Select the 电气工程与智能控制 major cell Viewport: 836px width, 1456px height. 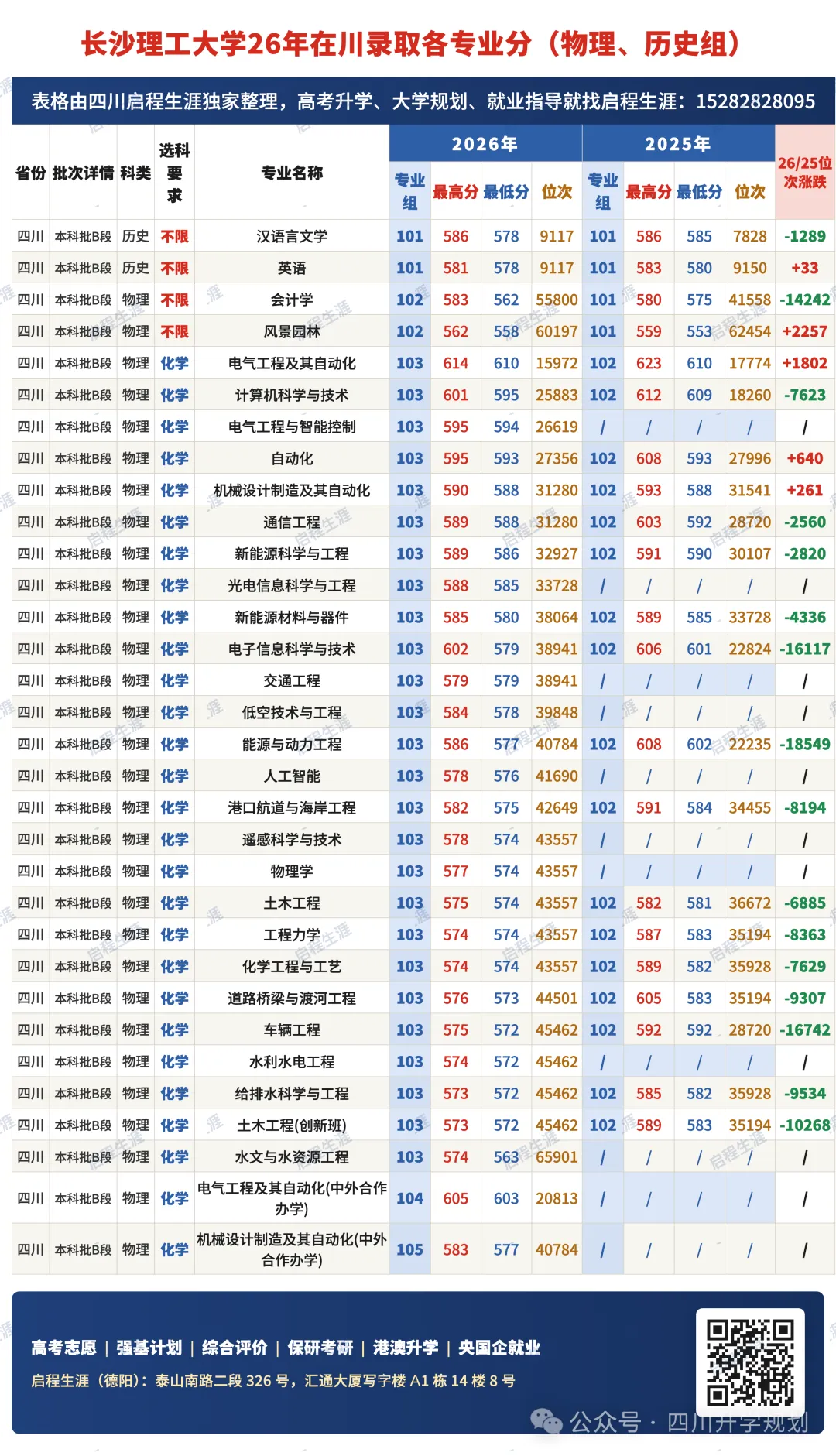(292, 427)
